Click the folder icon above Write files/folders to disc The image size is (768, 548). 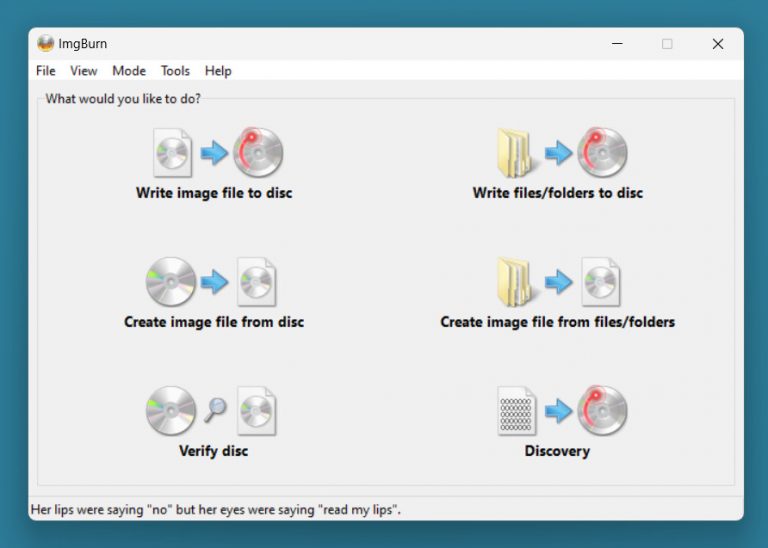pyautogui.click(x=518, y=153)
